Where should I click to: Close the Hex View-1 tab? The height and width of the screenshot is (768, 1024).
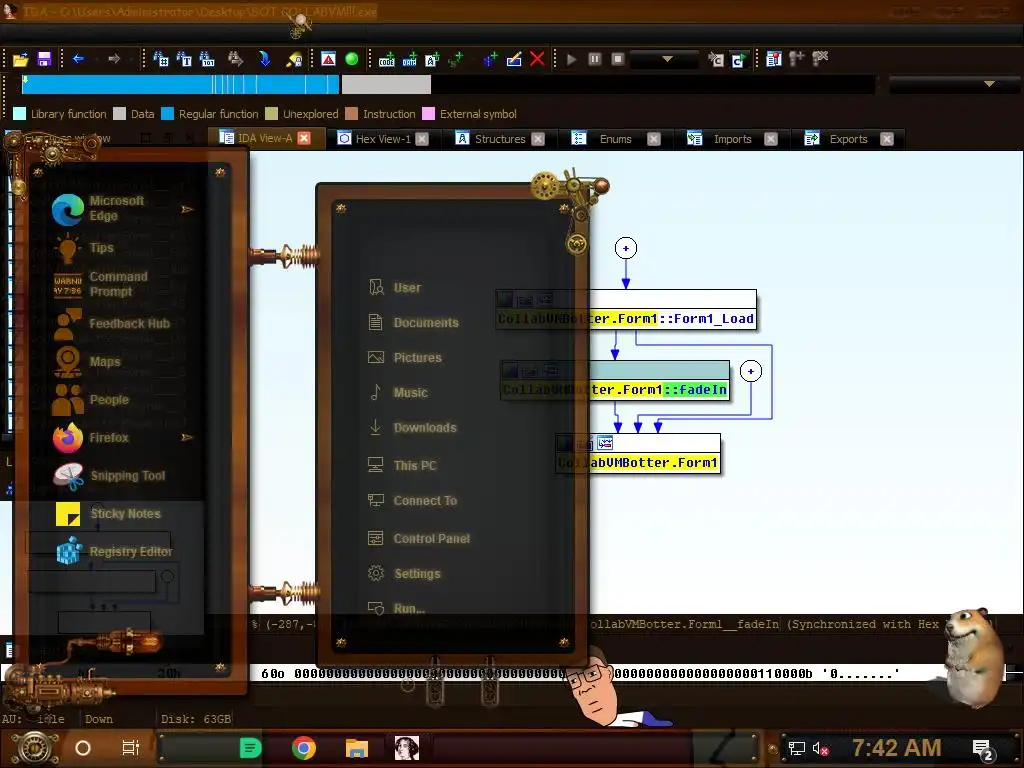(422, 138)
